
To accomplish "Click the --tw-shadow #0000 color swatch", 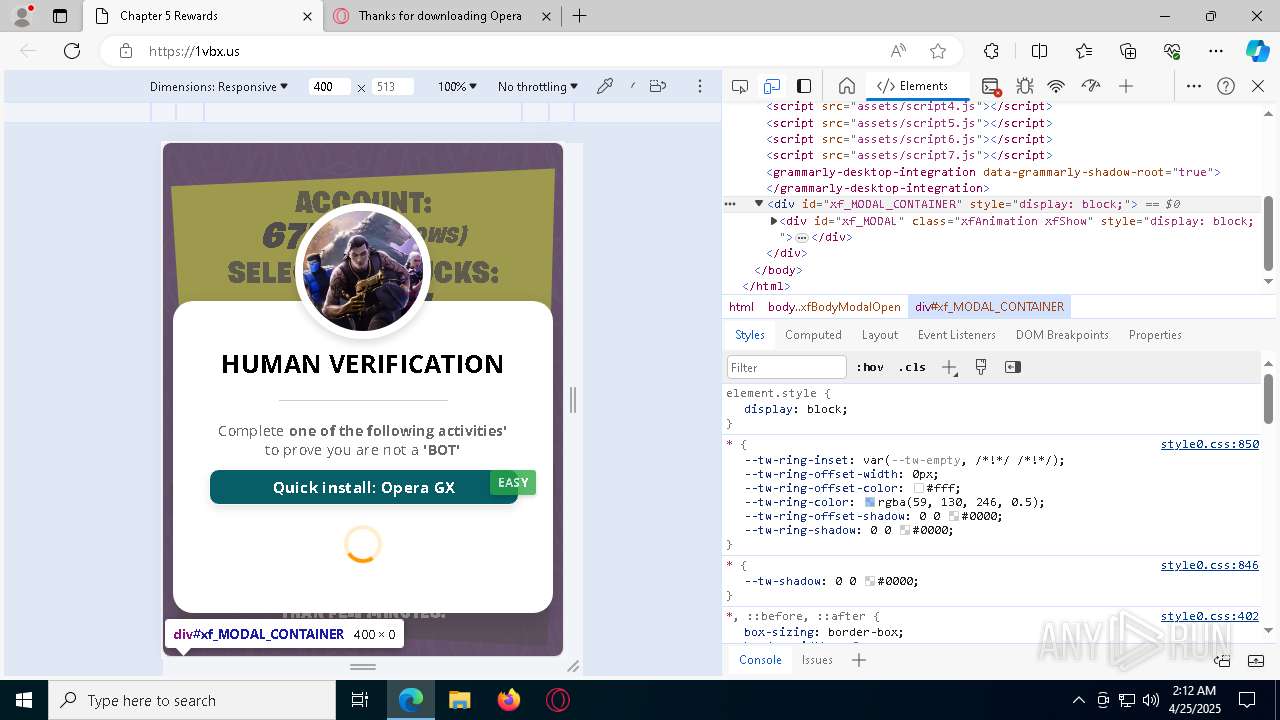I will pyautogui.click(x=870, y=581).
